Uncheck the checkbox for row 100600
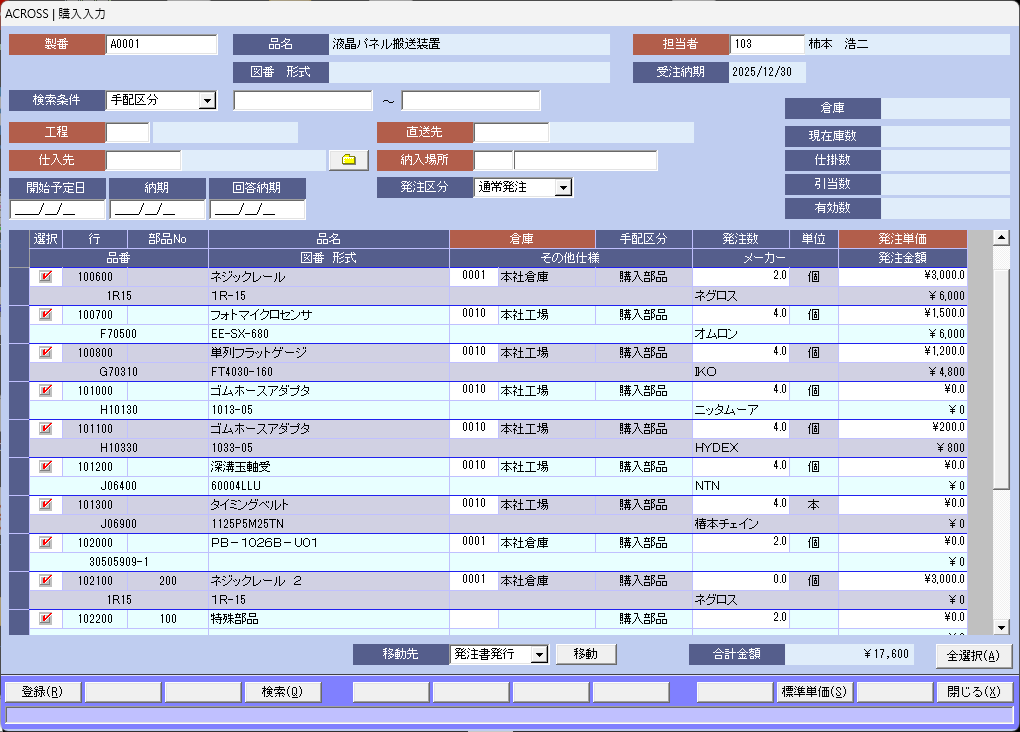Image resolution: width=1020 pixels, height=732 pixels. click(x=45, y=276)
